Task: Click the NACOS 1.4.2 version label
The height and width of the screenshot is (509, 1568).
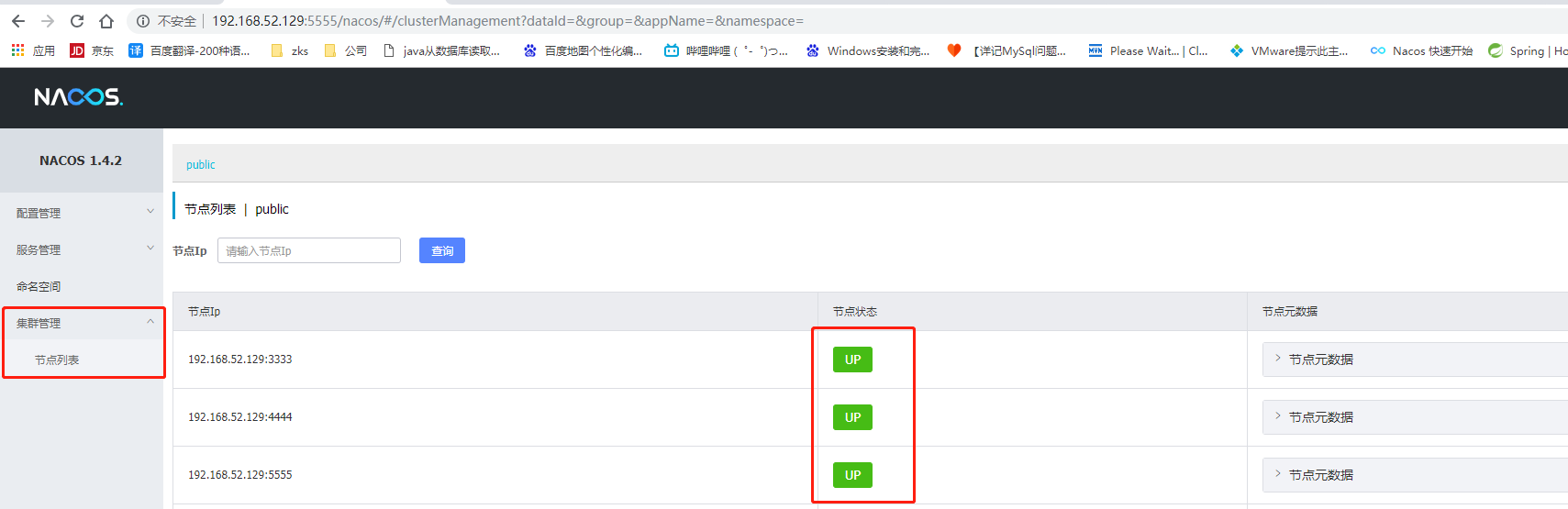Action: click(81, 160)
